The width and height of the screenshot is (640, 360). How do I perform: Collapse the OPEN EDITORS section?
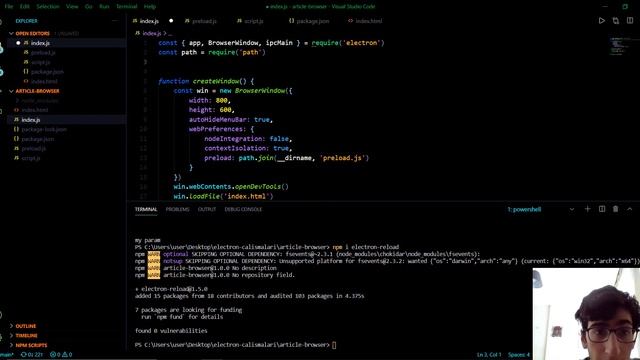click(32, 33)
